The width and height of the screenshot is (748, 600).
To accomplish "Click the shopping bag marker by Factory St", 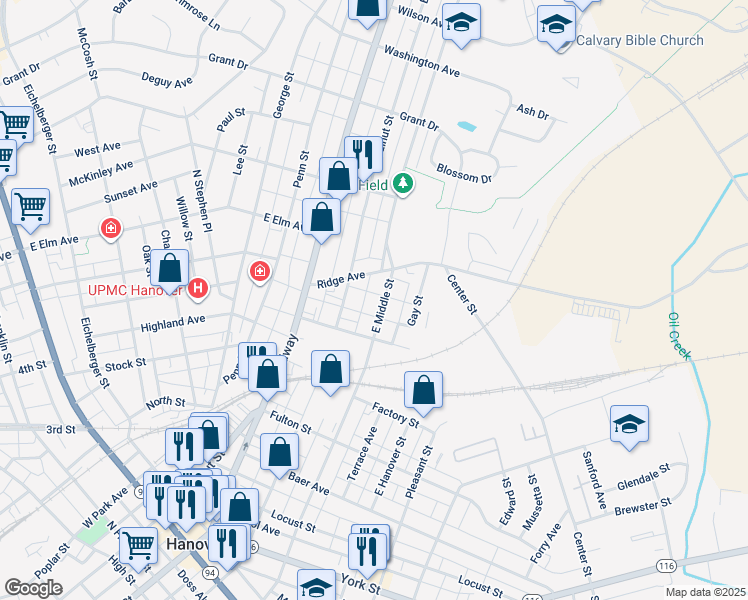I will click(424, 390).
